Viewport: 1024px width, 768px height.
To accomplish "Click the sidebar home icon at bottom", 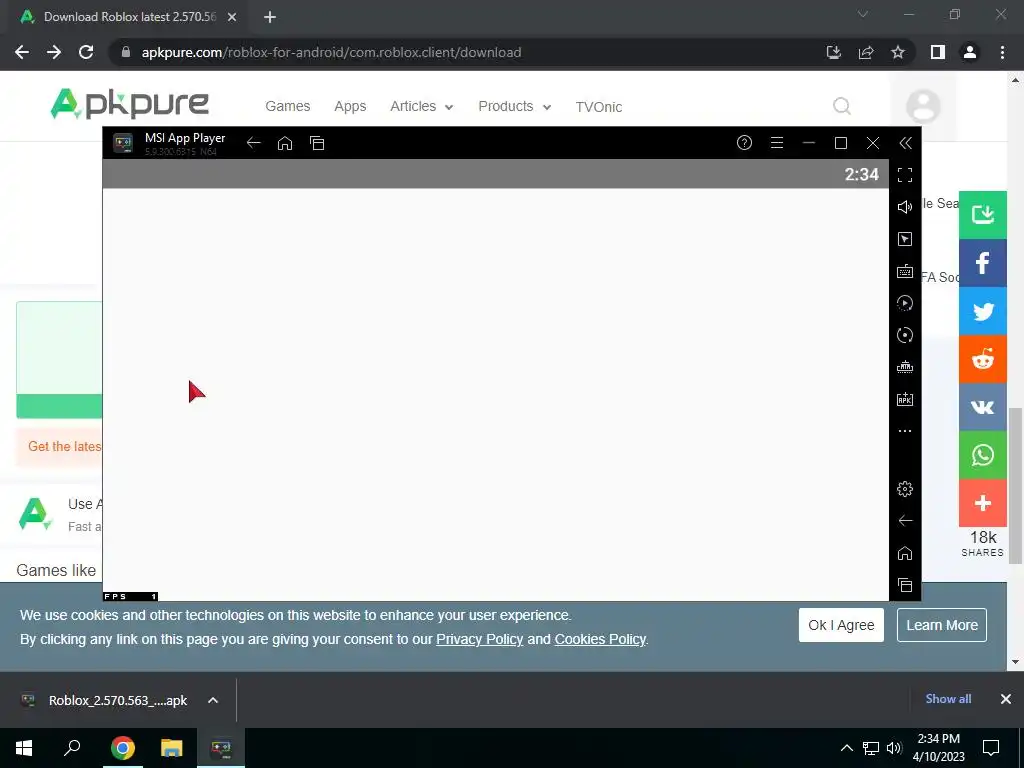I will pos(905,553).
